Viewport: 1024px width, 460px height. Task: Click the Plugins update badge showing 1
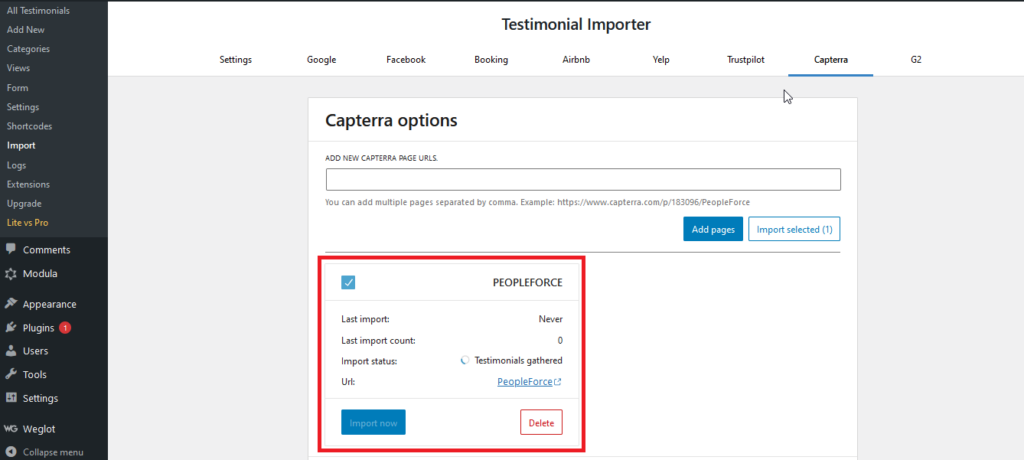tap(65, 328)
